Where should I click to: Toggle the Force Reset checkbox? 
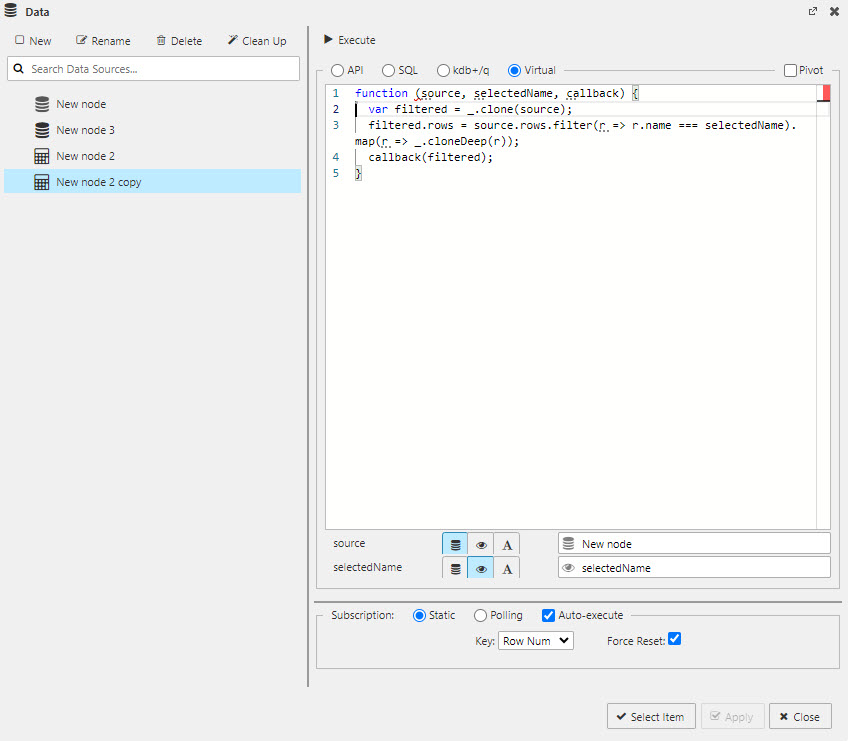click(674, 639)
